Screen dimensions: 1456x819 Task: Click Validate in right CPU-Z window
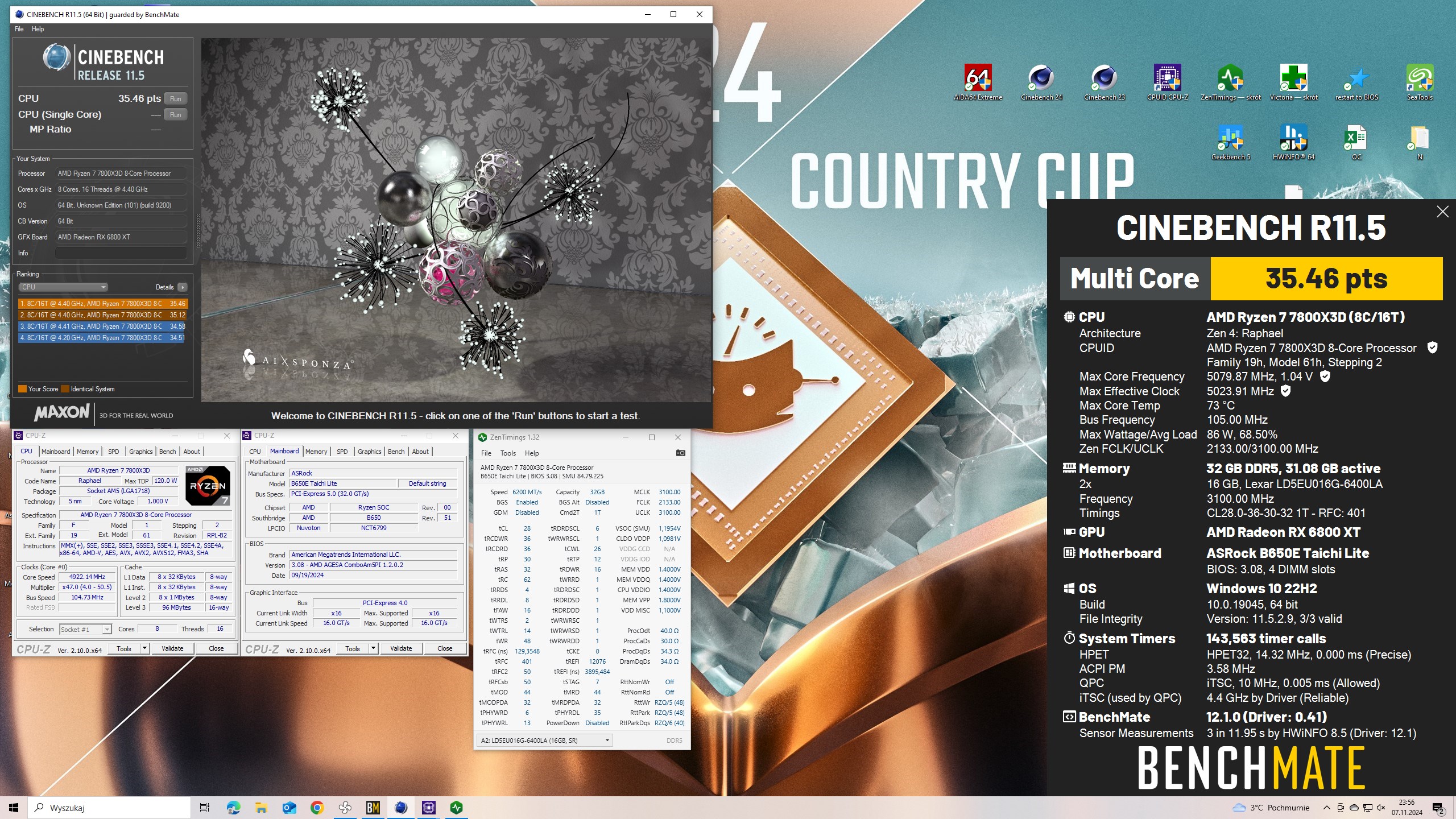pos(401,648)
